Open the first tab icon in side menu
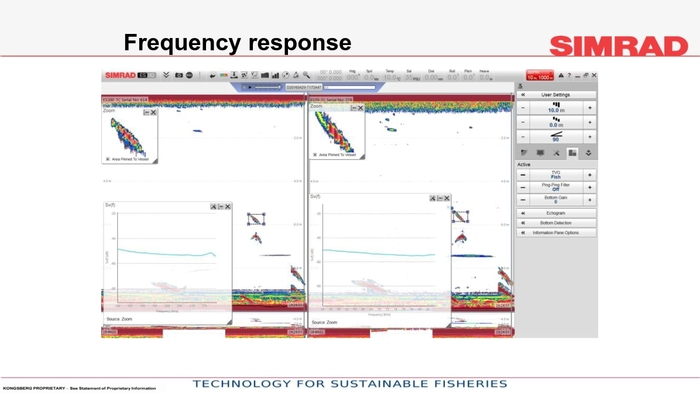This screenshot has height=403, width=700. [x=524, y=153]
